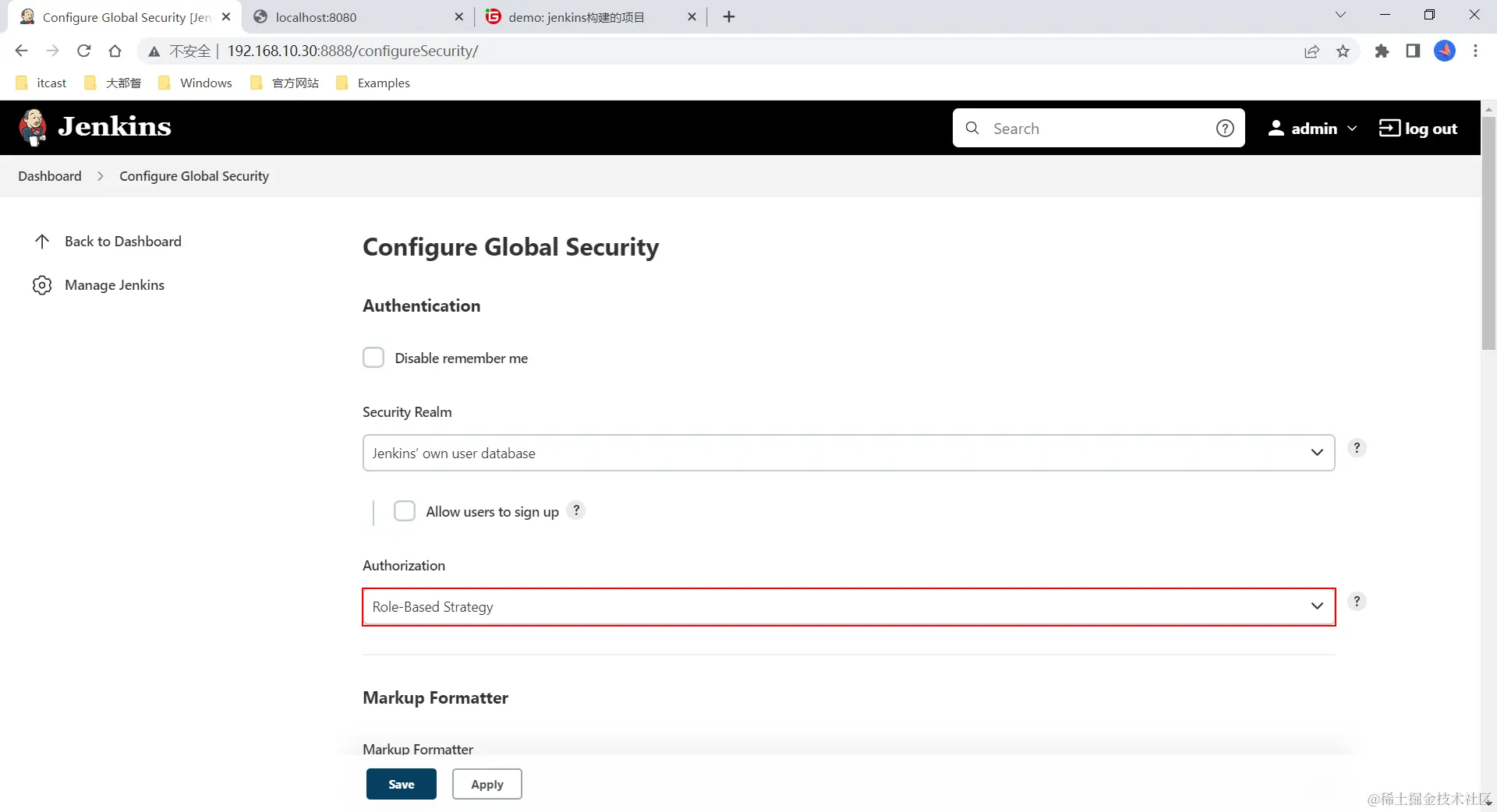Open the itcast bookmarks folder
This screenshot has width=1497, height=812.
(x=41, y=83)
